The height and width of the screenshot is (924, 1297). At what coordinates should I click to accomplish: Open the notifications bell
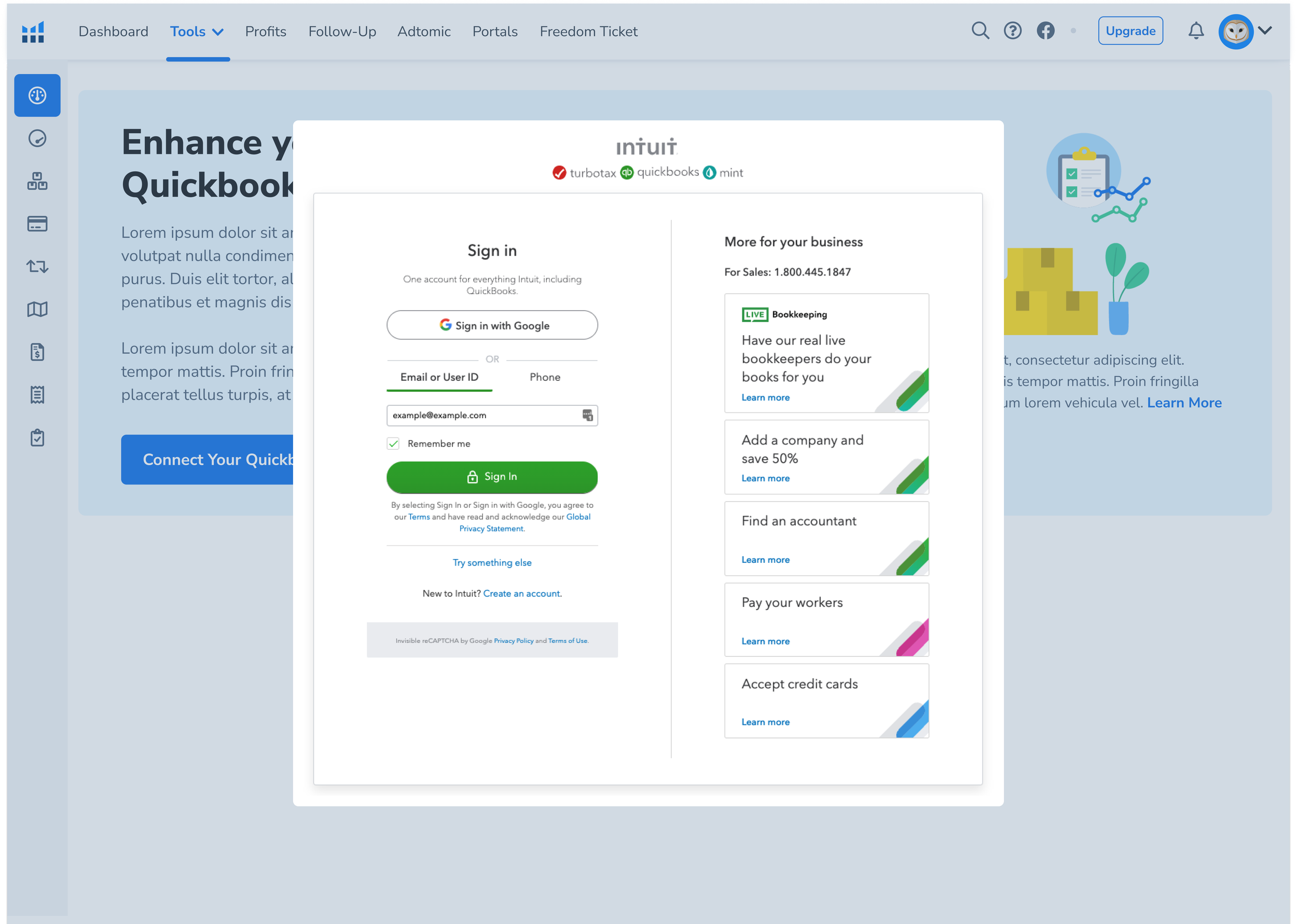click(1196, 31)
